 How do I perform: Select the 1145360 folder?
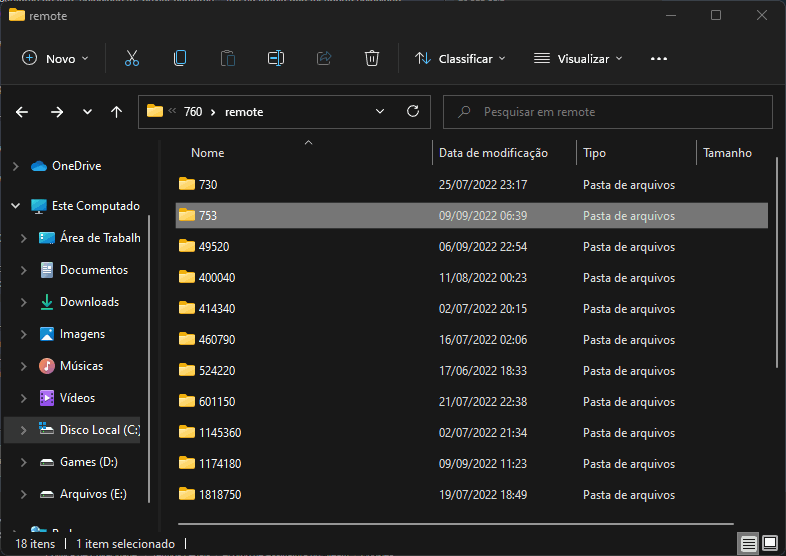220,433
